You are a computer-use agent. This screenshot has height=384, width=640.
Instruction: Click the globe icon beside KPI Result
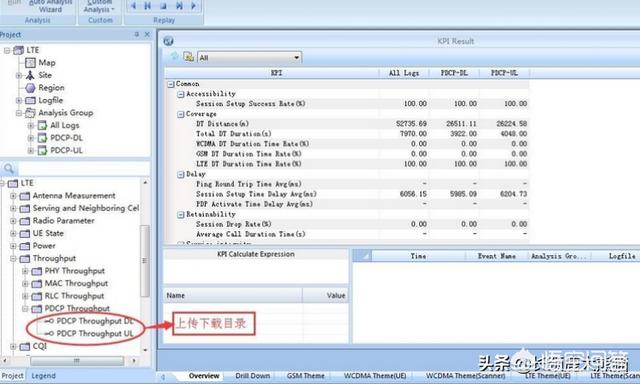[168, 41]
